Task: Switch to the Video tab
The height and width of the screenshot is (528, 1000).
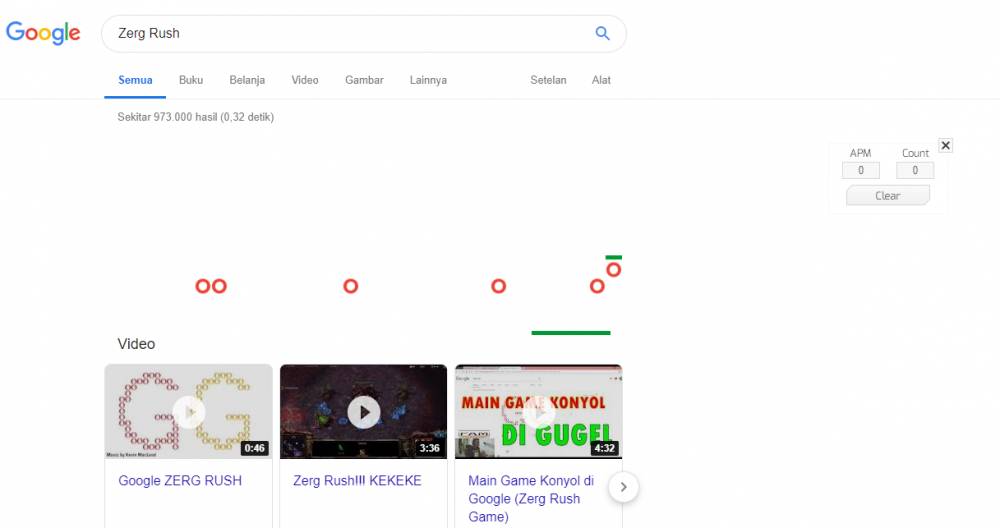Action: [305, 80]
